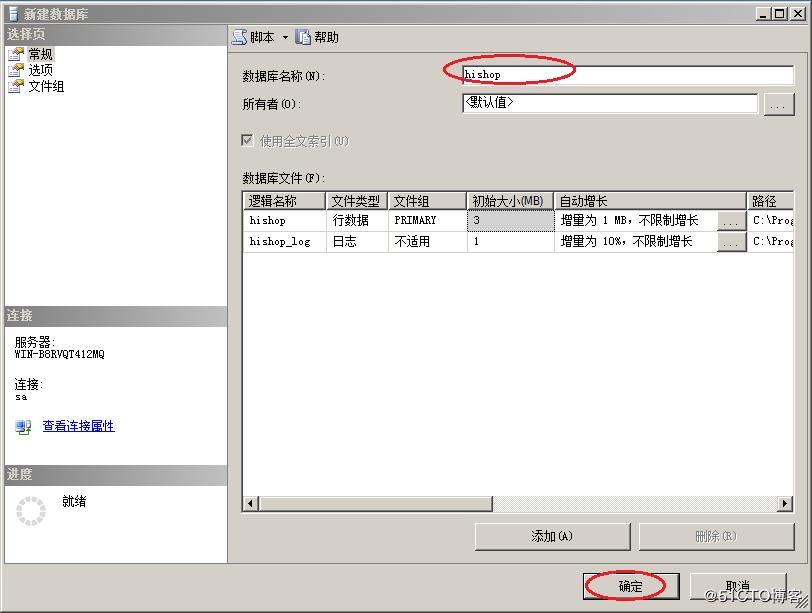Open autogrowth ellipsis for hishop_log row
This screenshot has width=812, height=613.
pyautogui.click(x=731, y=242)
